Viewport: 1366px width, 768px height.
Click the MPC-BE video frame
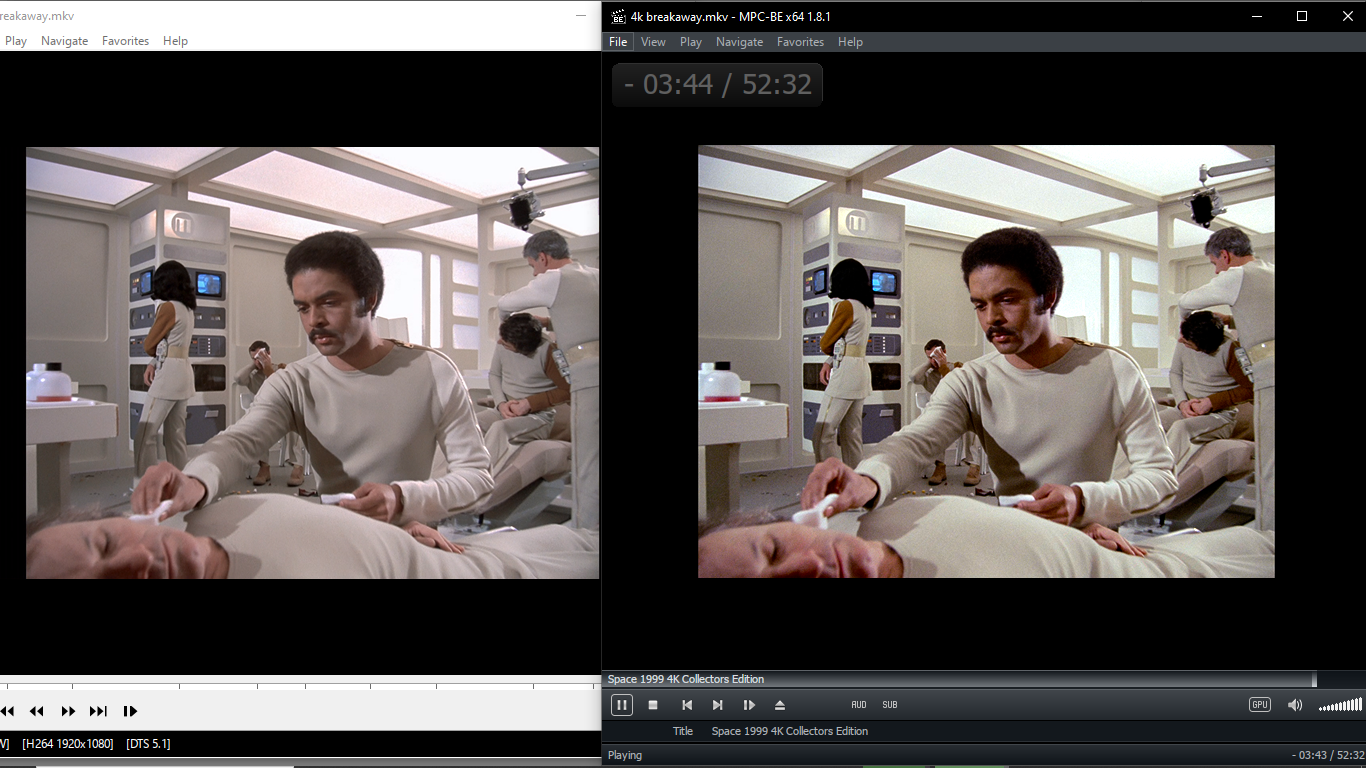coord(986,361)
